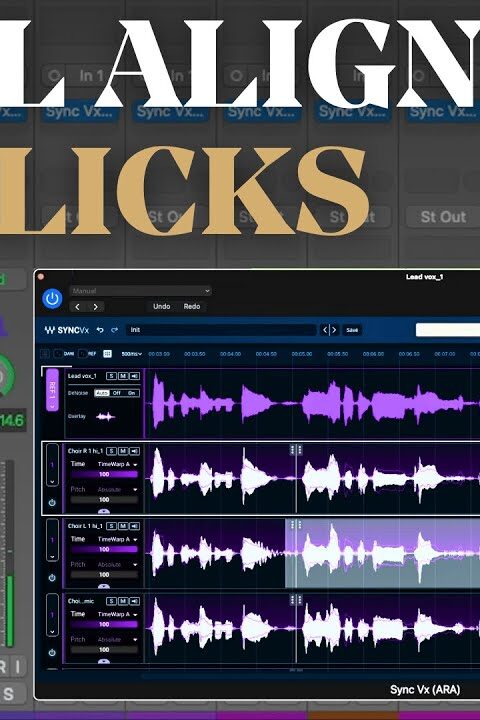The image size is (480, 720).
Task: Click the Overlay waveform icon
Action: click(x=105, y=416)
